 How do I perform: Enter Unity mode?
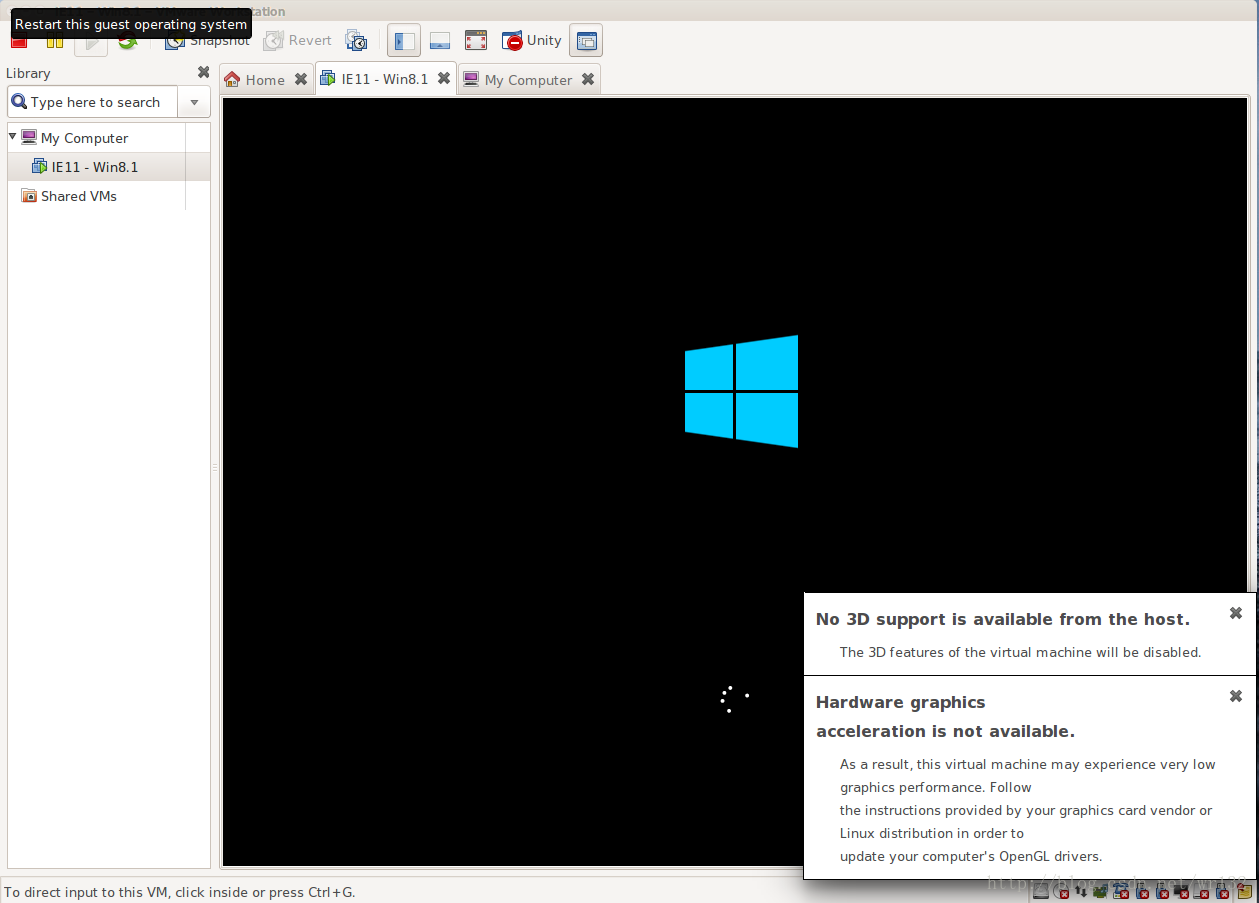tap(531, 40)
